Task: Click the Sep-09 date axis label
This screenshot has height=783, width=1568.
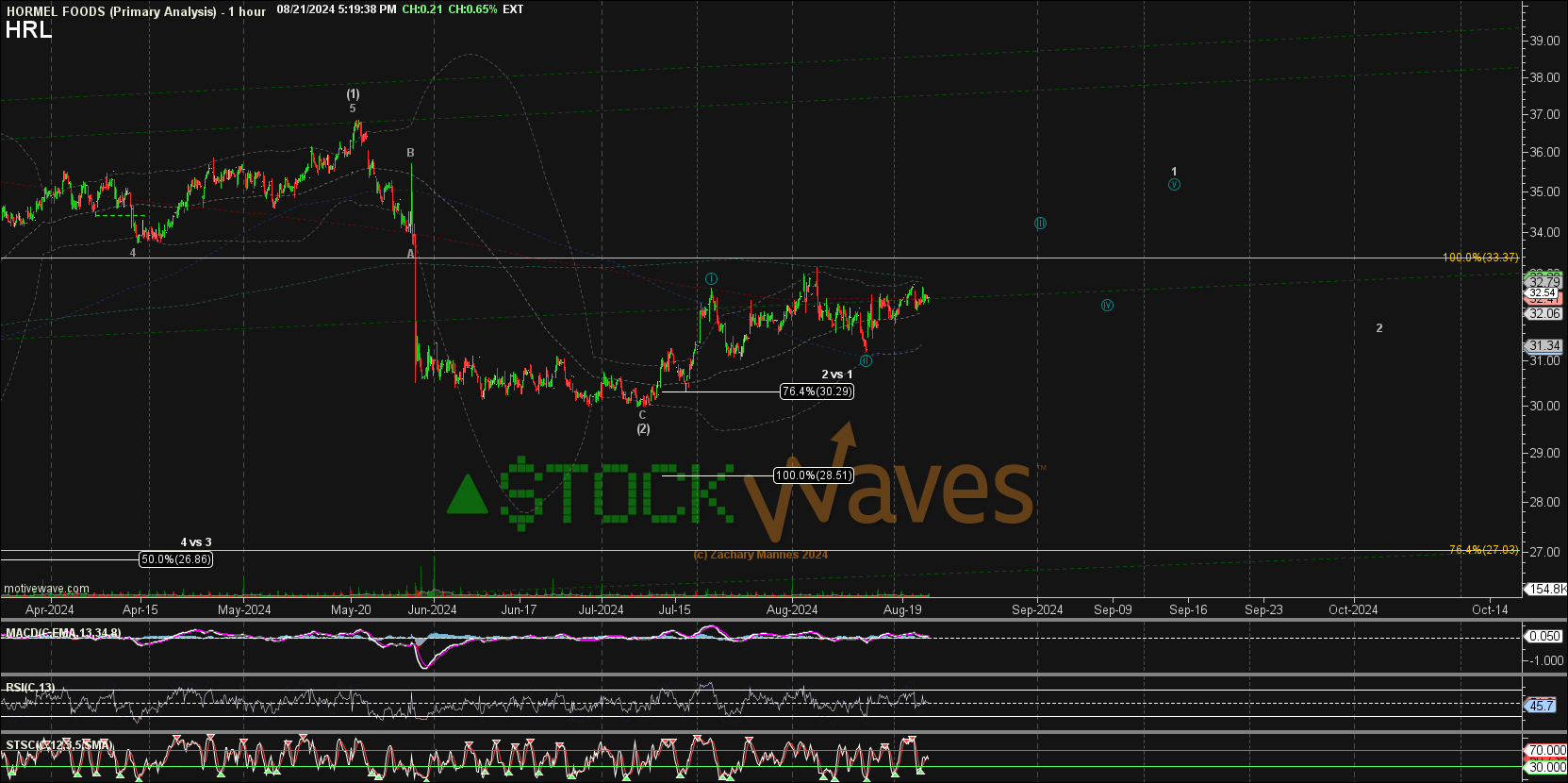Action: 1113,609
